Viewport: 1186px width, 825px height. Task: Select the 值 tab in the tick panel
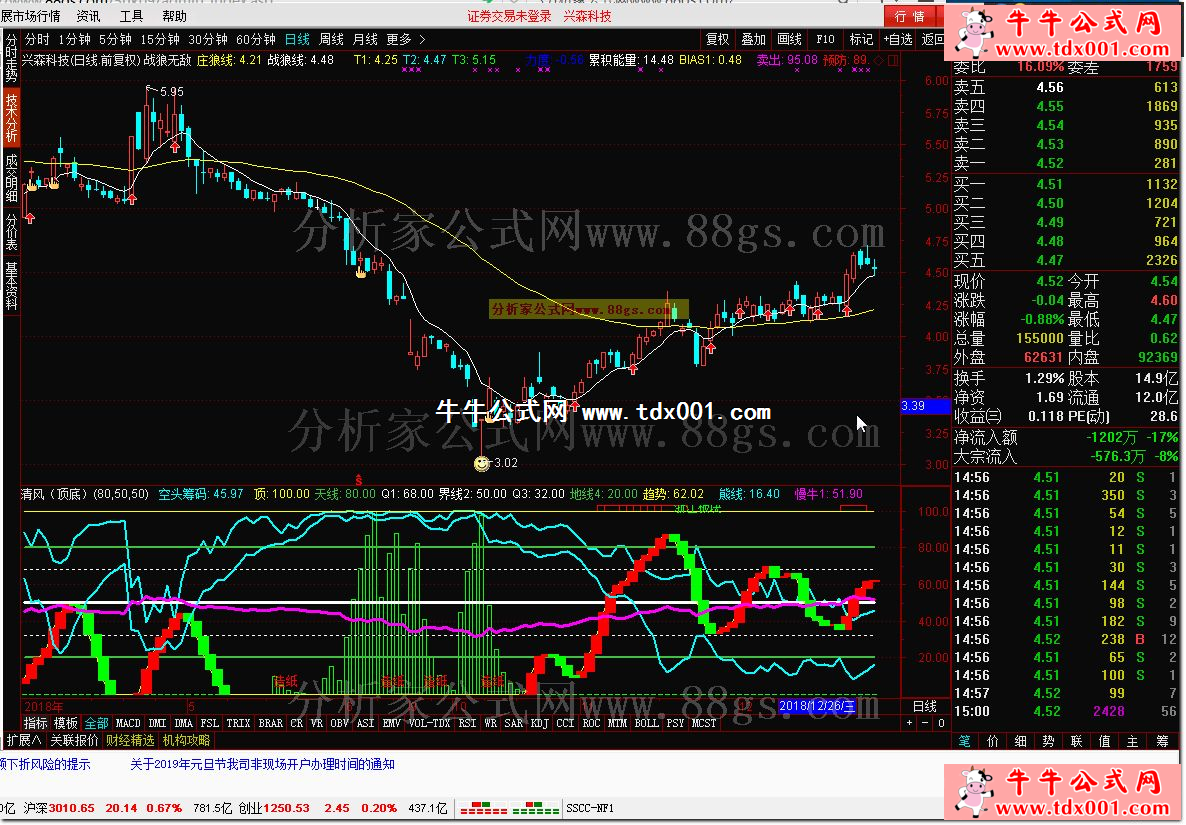(1104, 741)
